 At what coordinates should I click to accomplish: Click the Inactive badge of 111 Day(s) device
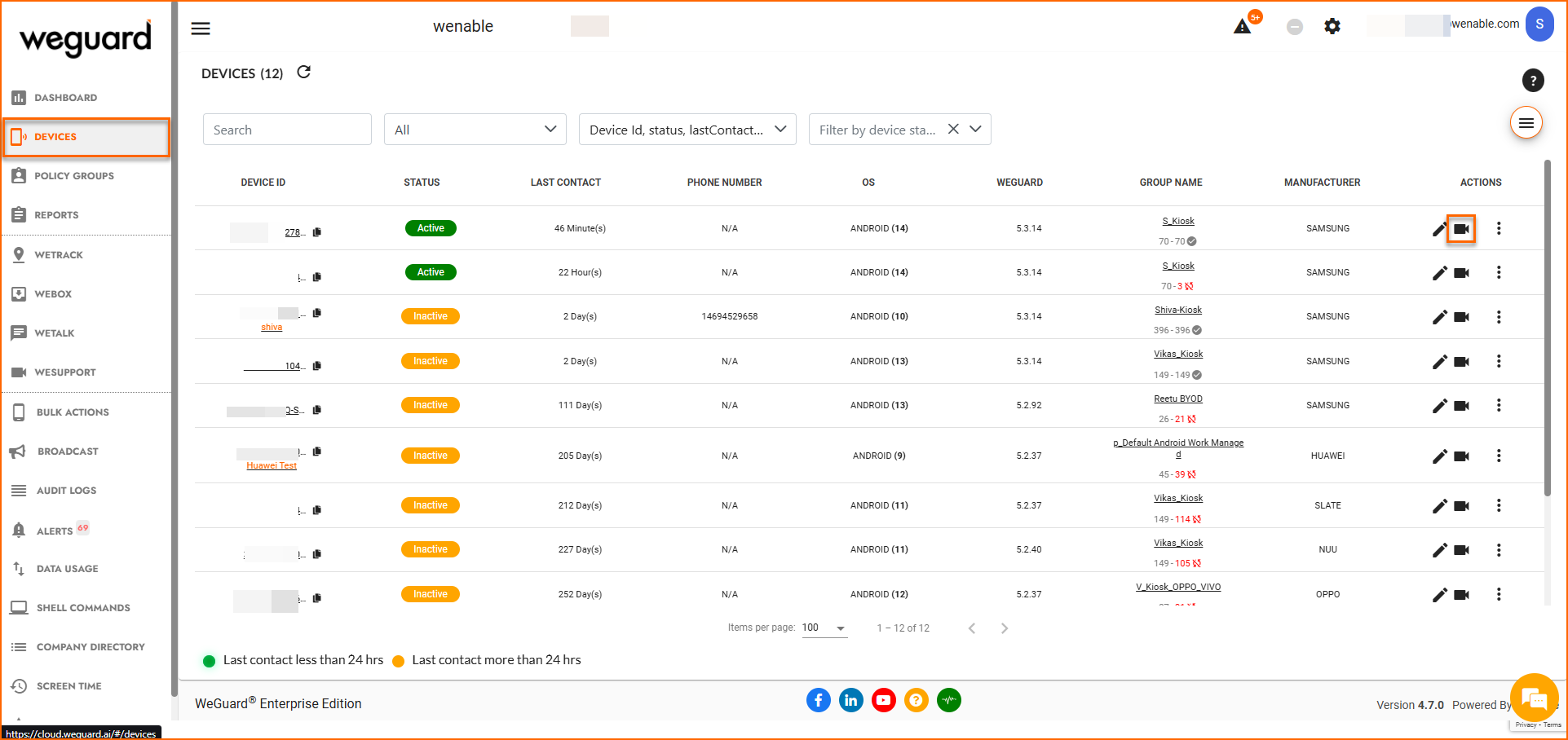tap(431, 405)
